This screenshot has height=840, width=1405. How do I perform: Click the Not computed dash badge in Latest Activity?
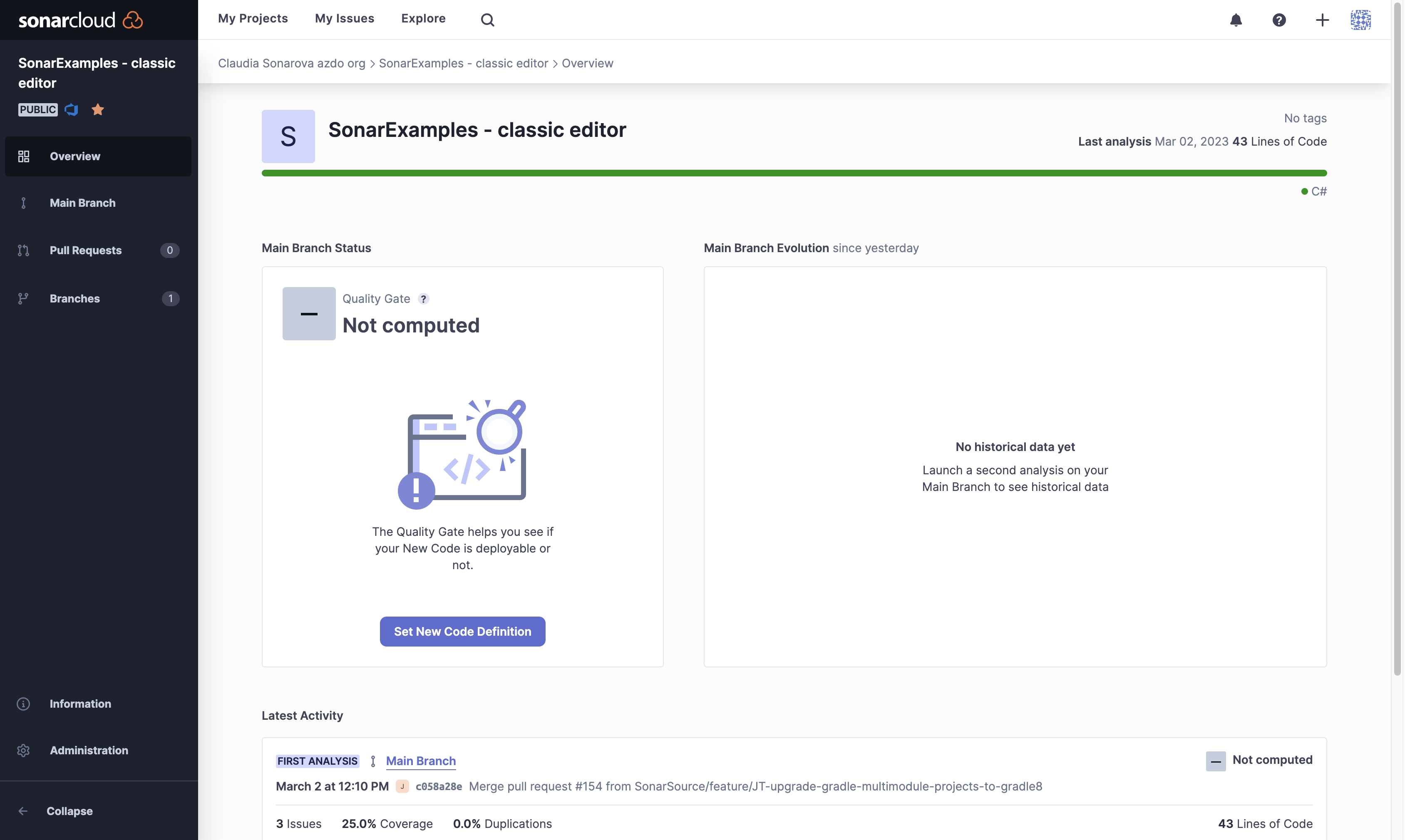[x=1216, y=761]
